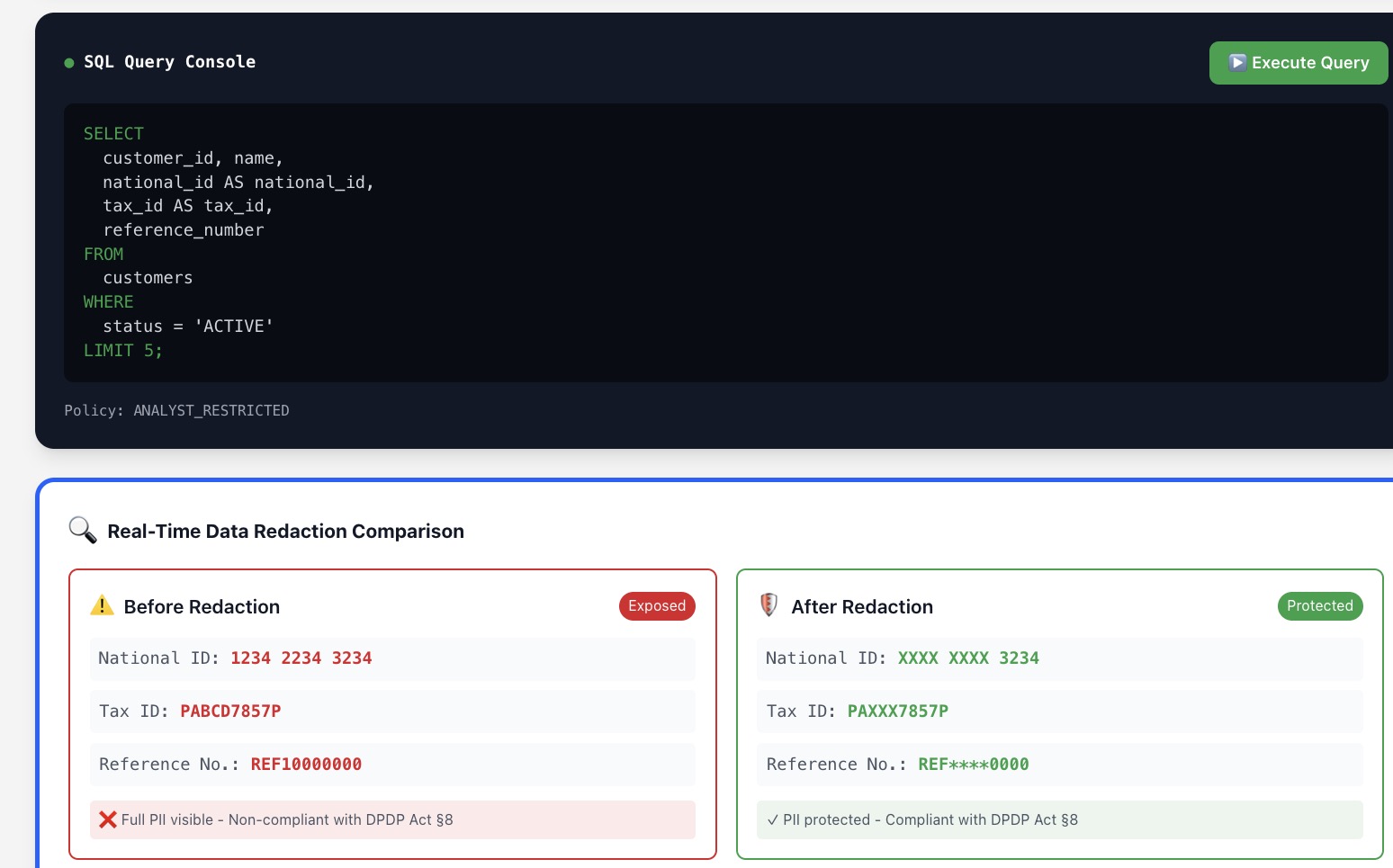Click the "LIMIT 5;" line

click(x=123, y=351)
